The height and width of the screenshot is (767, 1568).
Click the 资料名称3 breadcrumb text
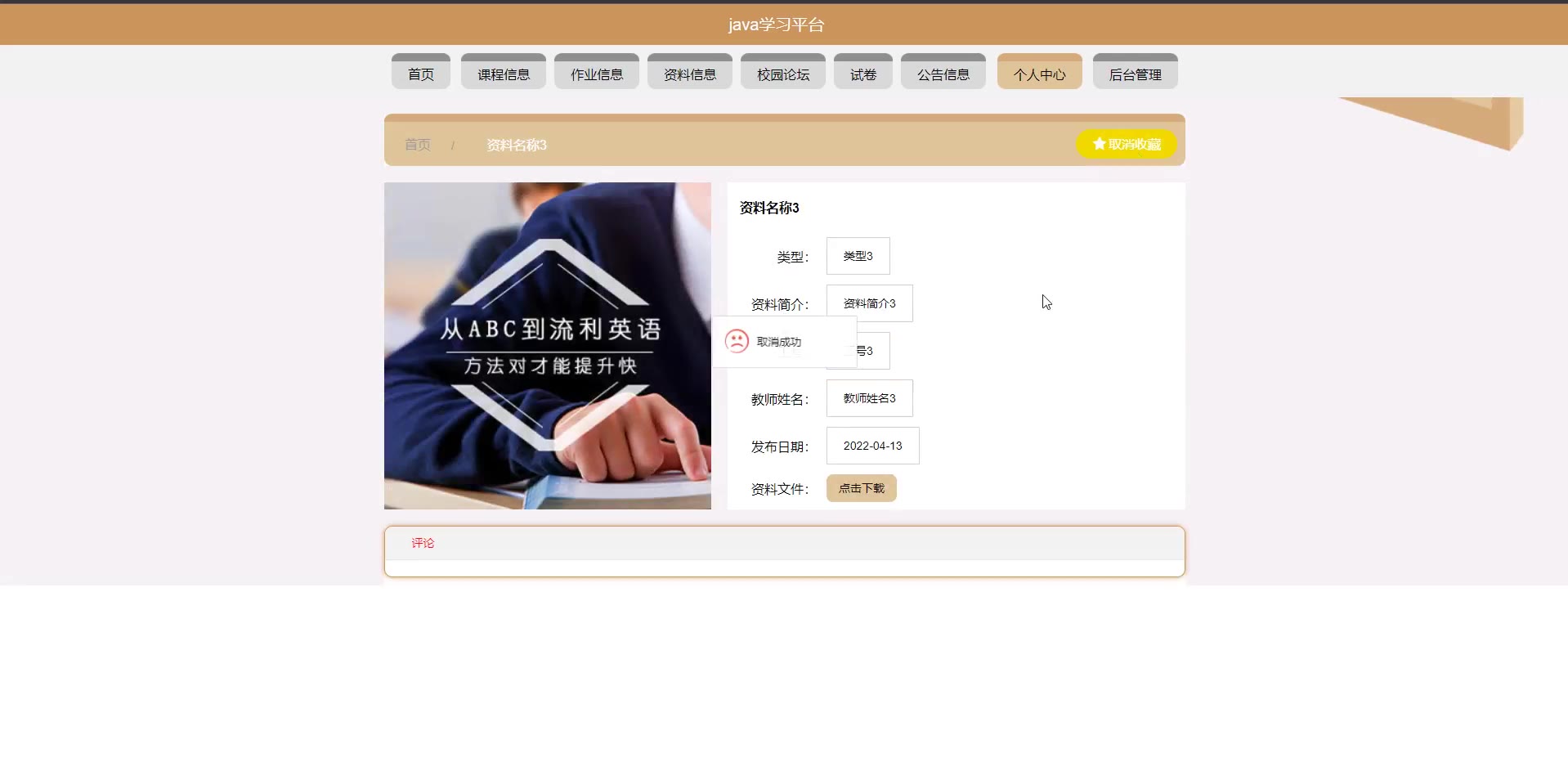pos(517,145)
